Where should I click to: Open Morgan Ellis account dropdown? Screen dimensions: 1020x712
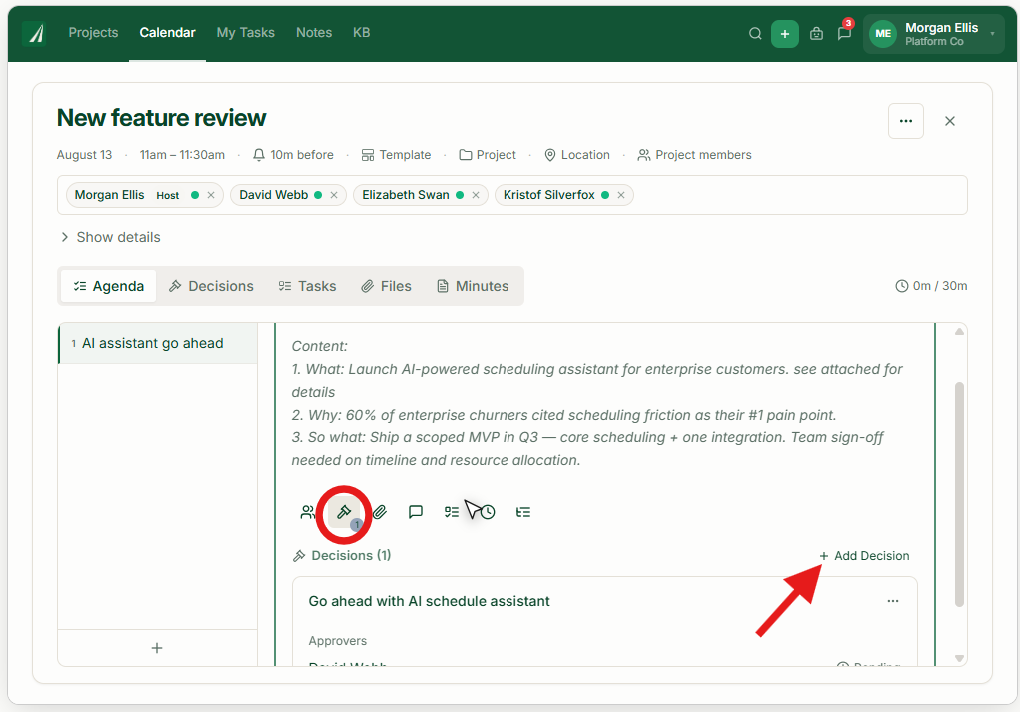coord(933,34)
